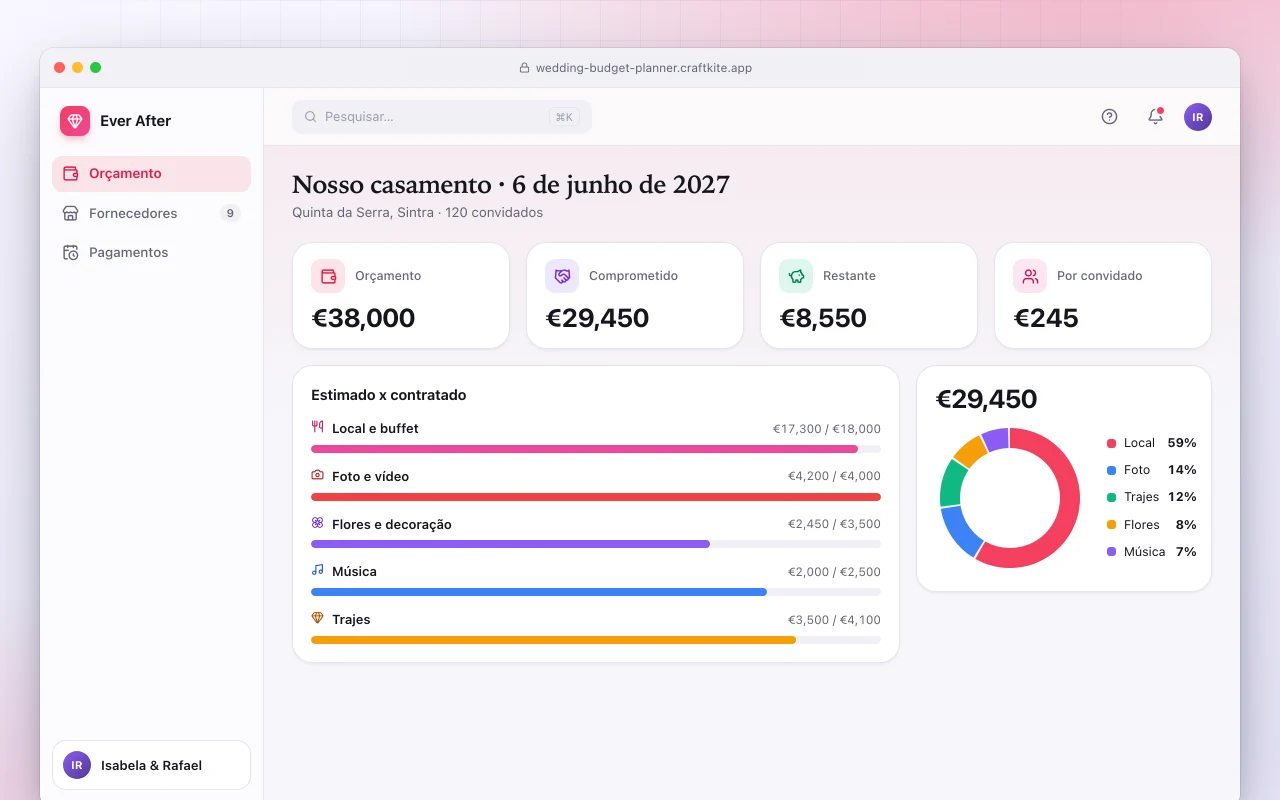Click the flower icon beside Flores e decoração
This screenshot has width=1280, height=800.
click(318, 523)
